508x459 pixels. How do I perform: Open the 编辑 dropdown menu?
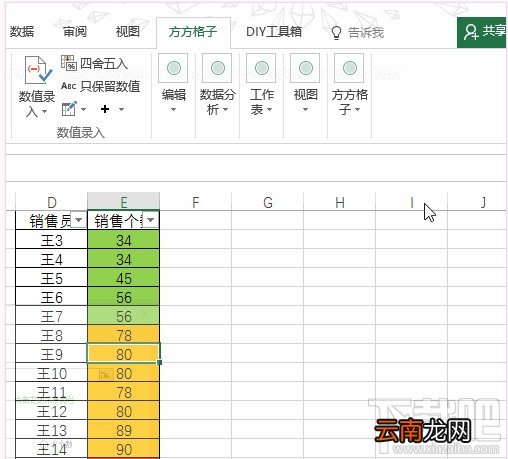point(173,109)
